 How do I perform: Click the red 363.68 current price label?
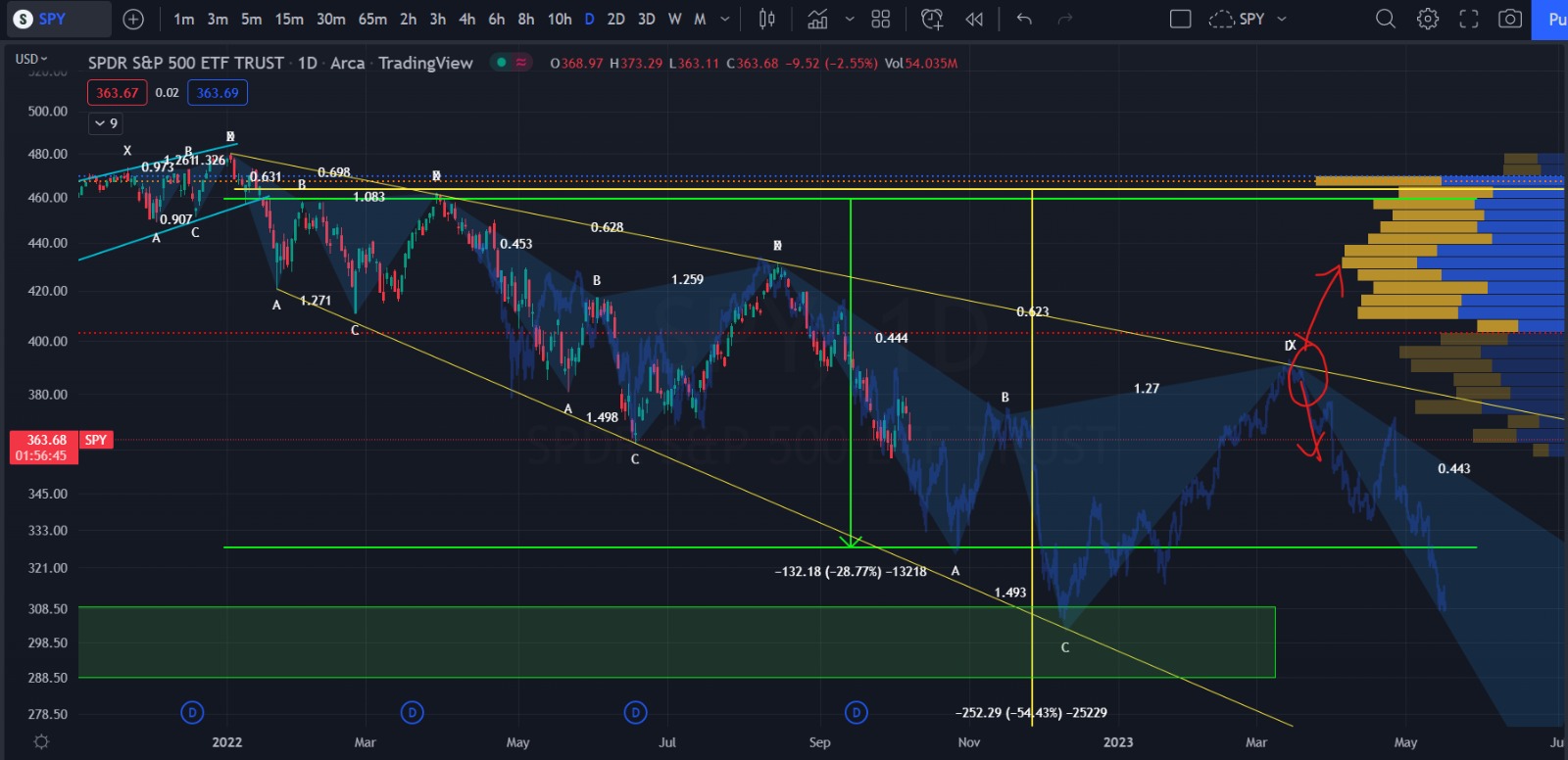click(42, 448)
